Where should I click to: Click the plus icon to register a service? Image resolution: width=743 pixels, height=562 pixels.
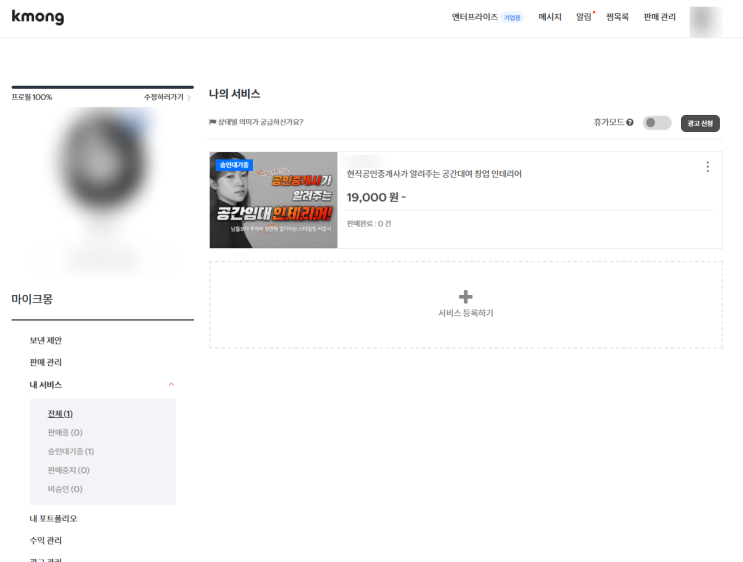(x=466, y=297)
